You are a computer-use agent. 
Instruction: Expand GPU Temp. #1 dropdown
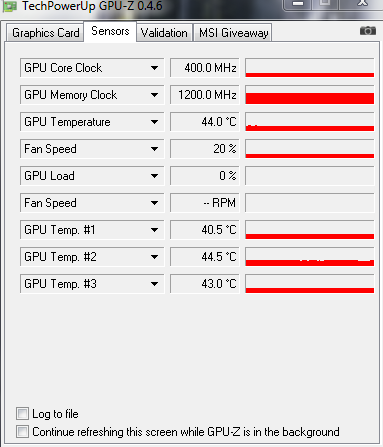(154, 230)
